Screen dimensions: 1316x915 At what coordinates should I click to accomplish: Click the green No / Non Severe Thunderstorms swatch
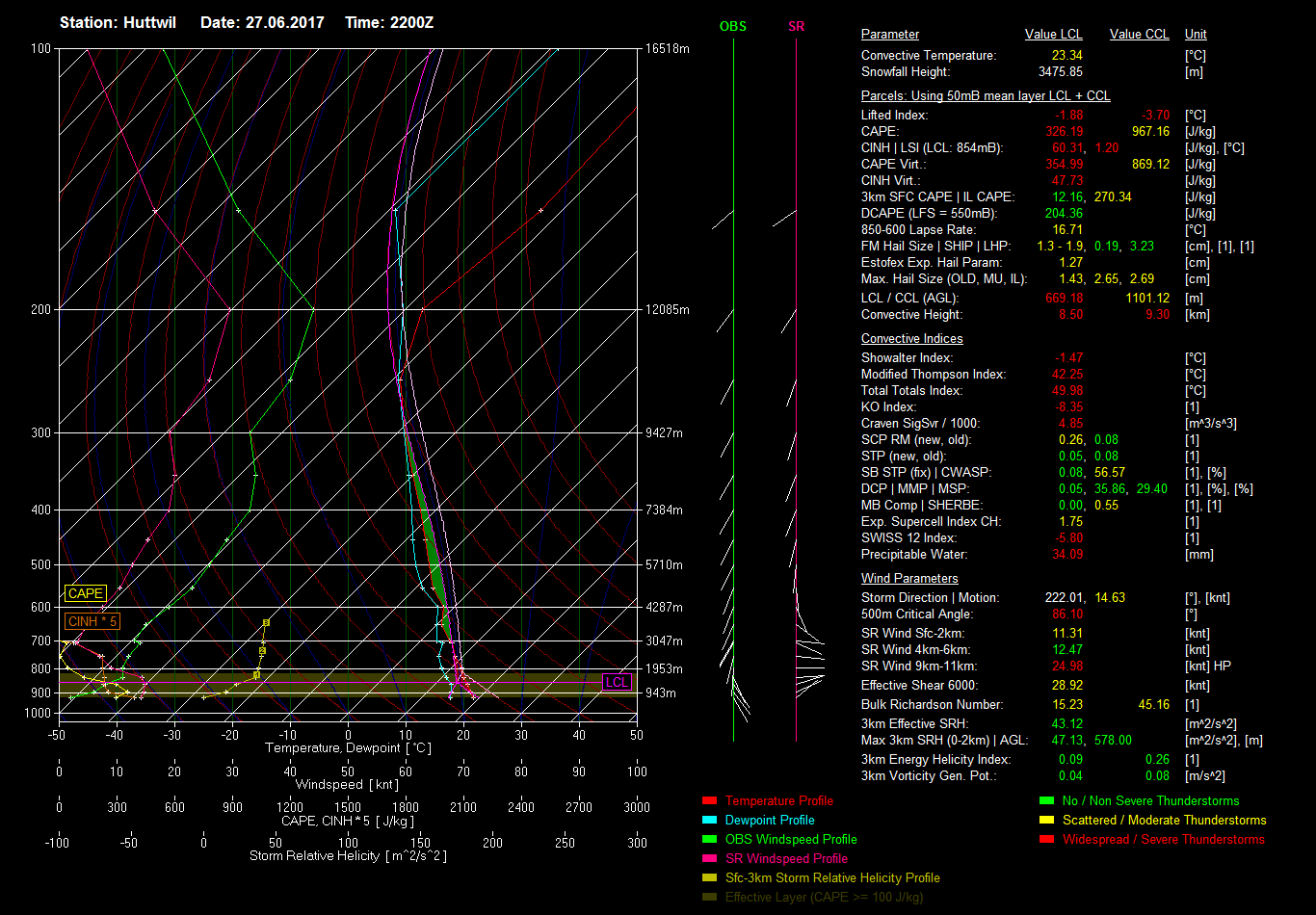[1046, 801]
